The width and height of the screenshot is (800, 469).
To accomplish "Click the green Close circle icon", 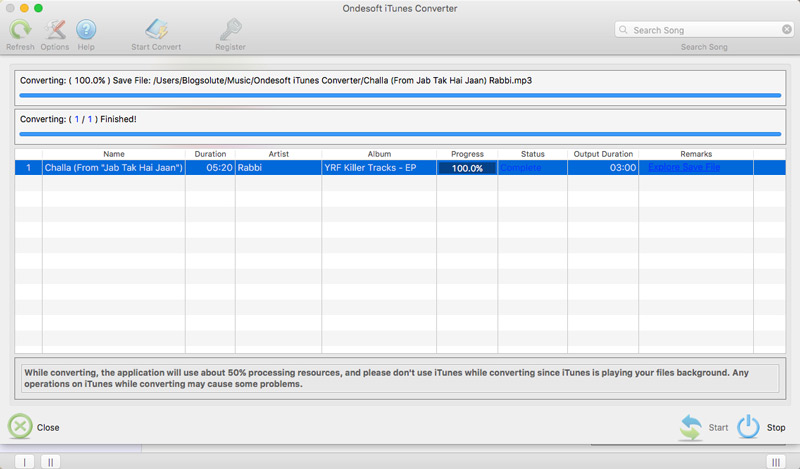I will [20, 427].
